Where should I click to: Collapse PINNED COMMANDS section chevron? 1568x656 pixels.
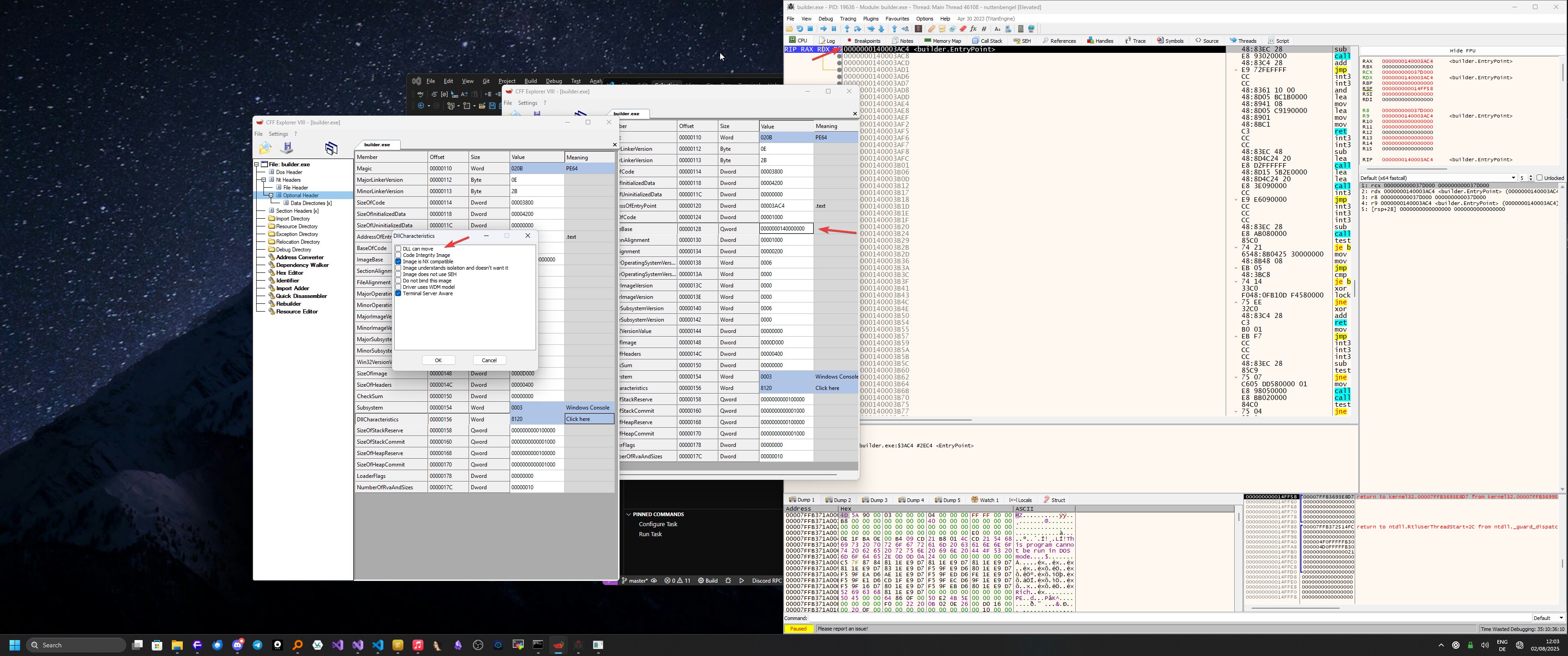tap(629, 514)
